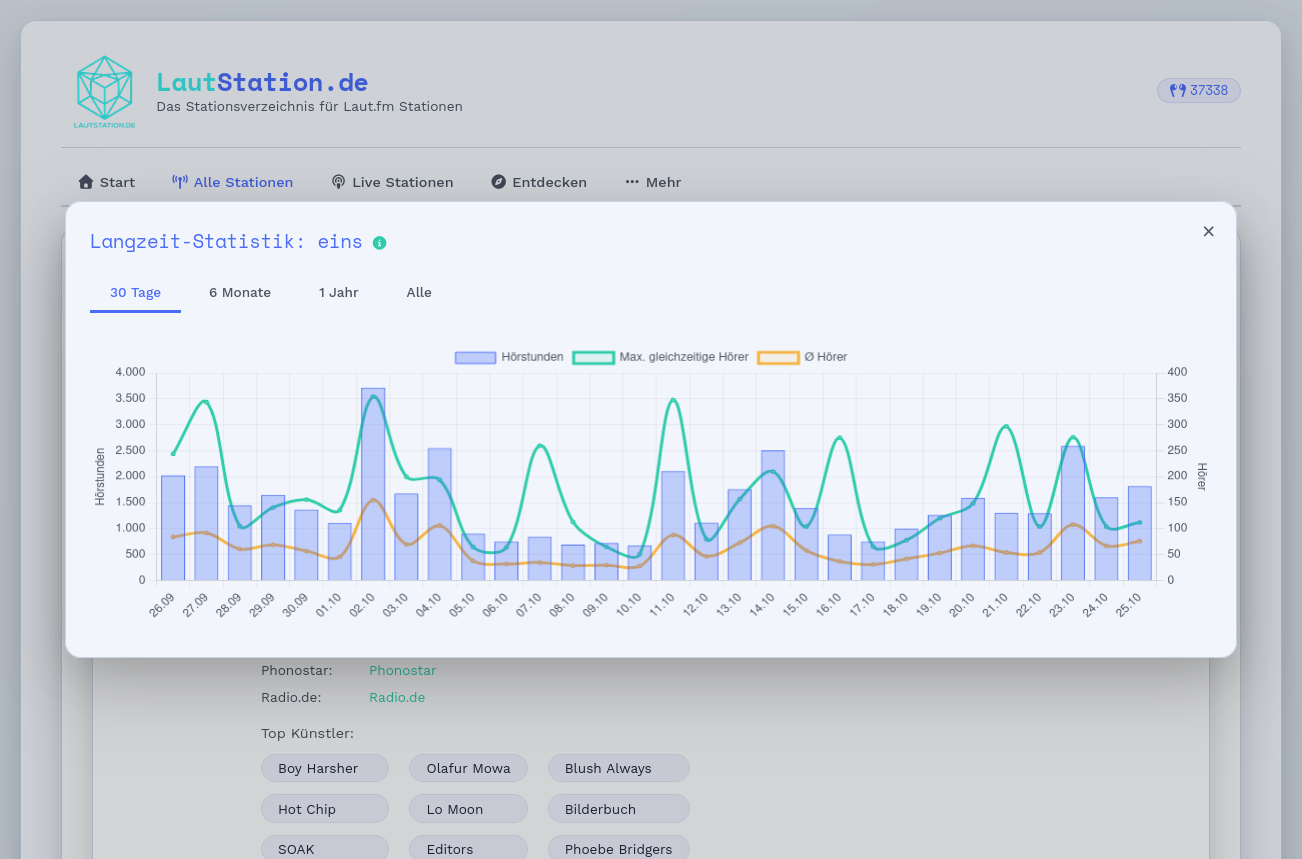Click the compass icon beside Entdecken

pos(499,182)
